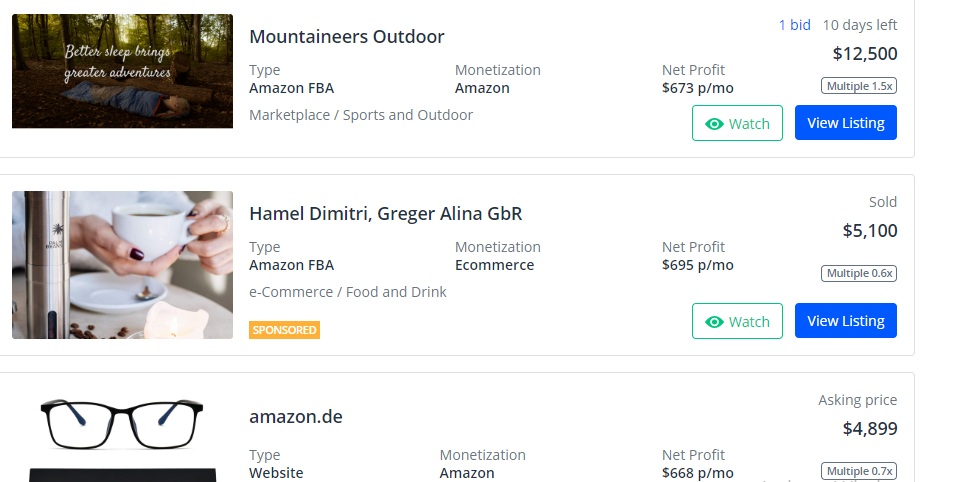Watch the Mountaineers Outdoor listing
957x482 pixels.
[x=737, y=124]
